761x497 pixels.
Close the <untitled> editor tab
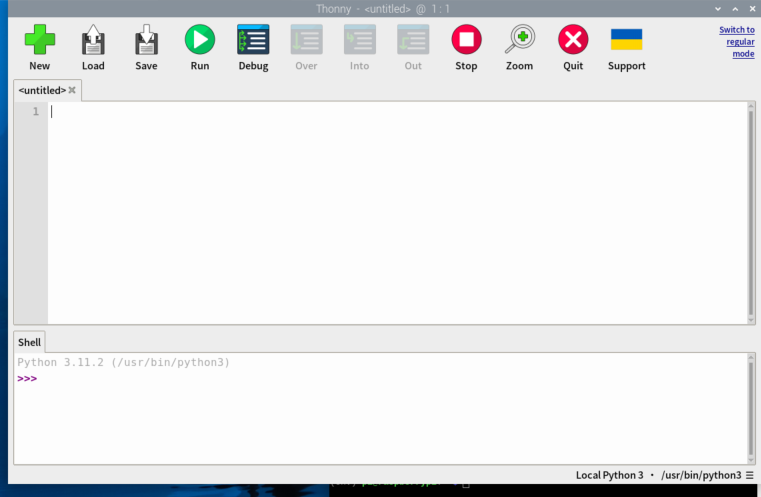click(72, 90)
